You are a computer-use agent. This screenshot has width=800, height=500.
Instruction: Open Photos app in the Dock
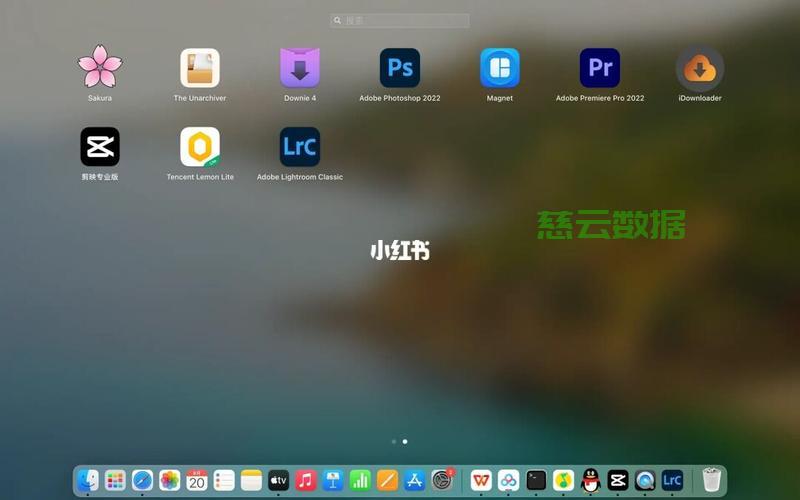tap(170, 481)
